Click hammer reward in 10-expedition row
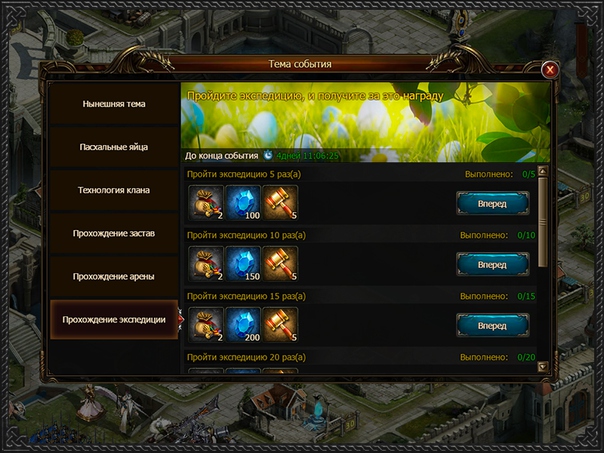Screen dimensions: 604x453 (280, 264)
